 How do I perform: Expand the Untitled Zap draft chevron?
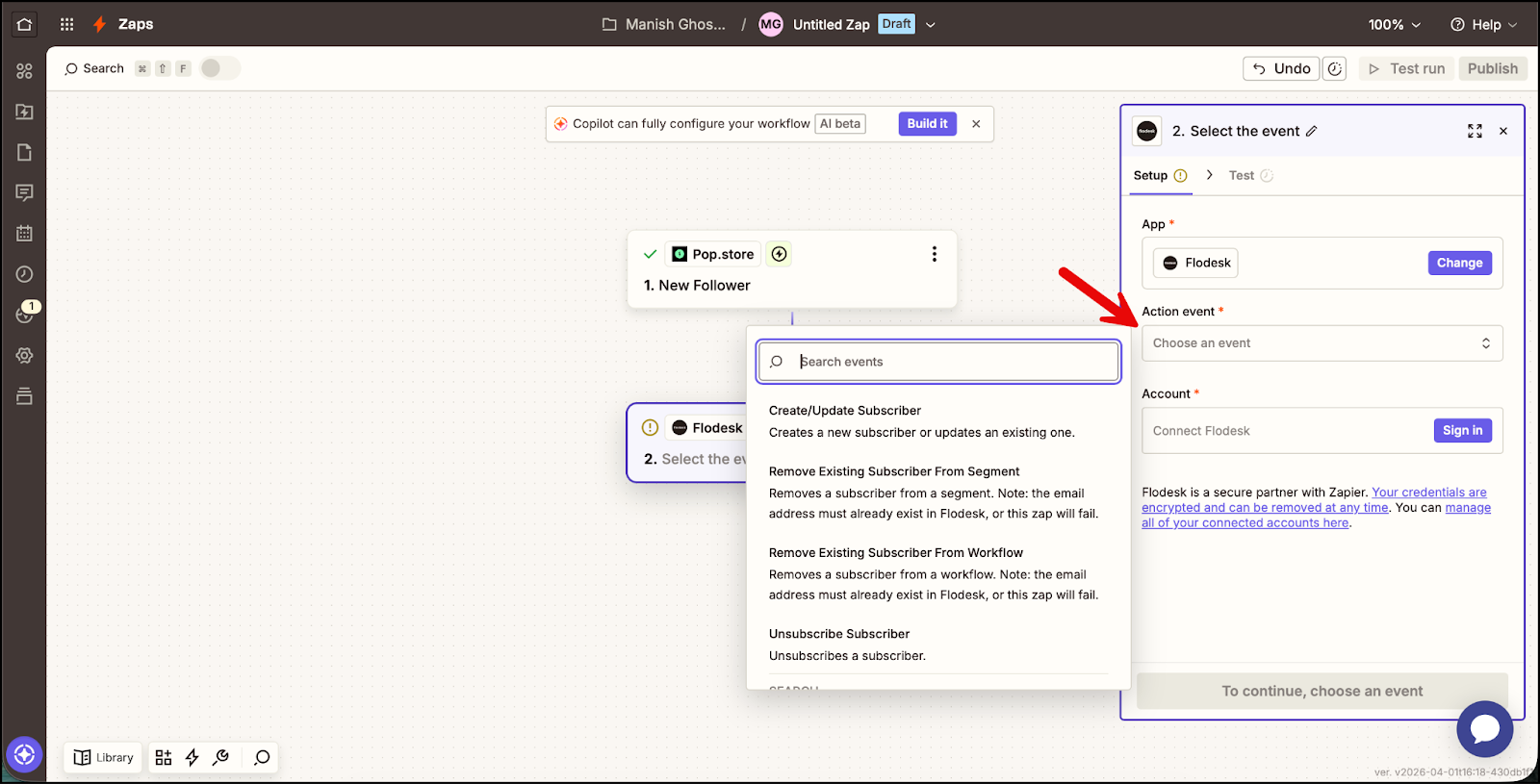tap(931, 25)
